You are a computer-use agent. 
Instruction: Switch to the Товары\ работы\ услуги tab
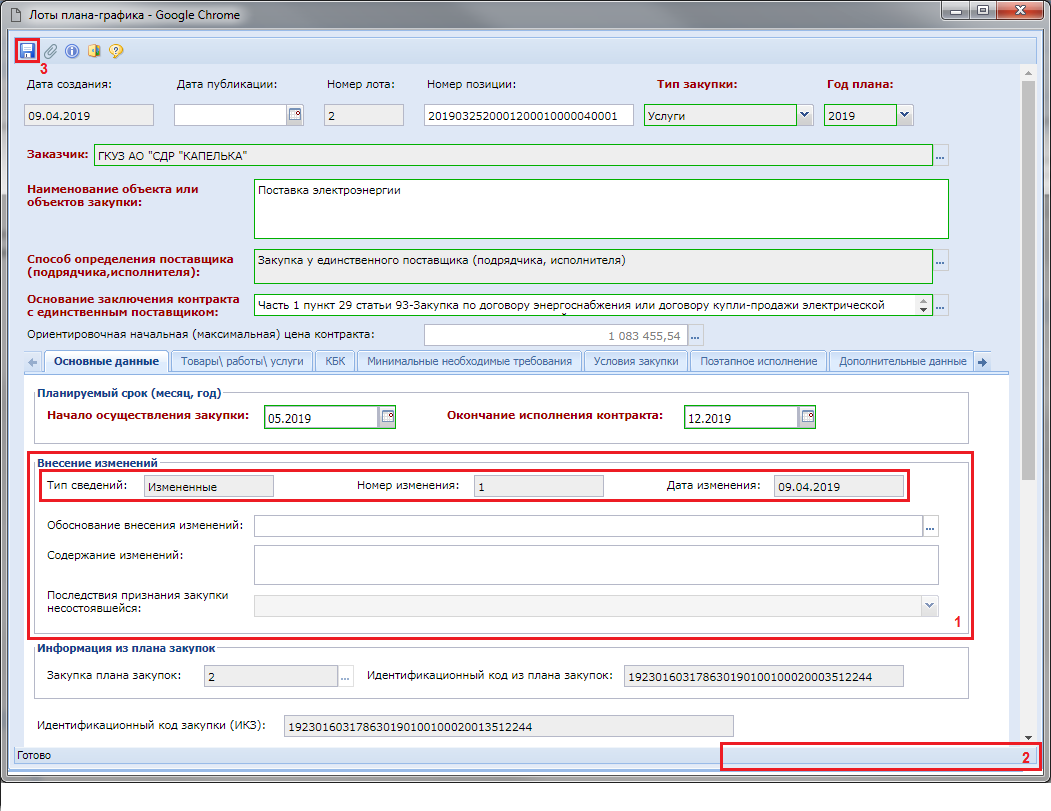(x=242, y=361)
